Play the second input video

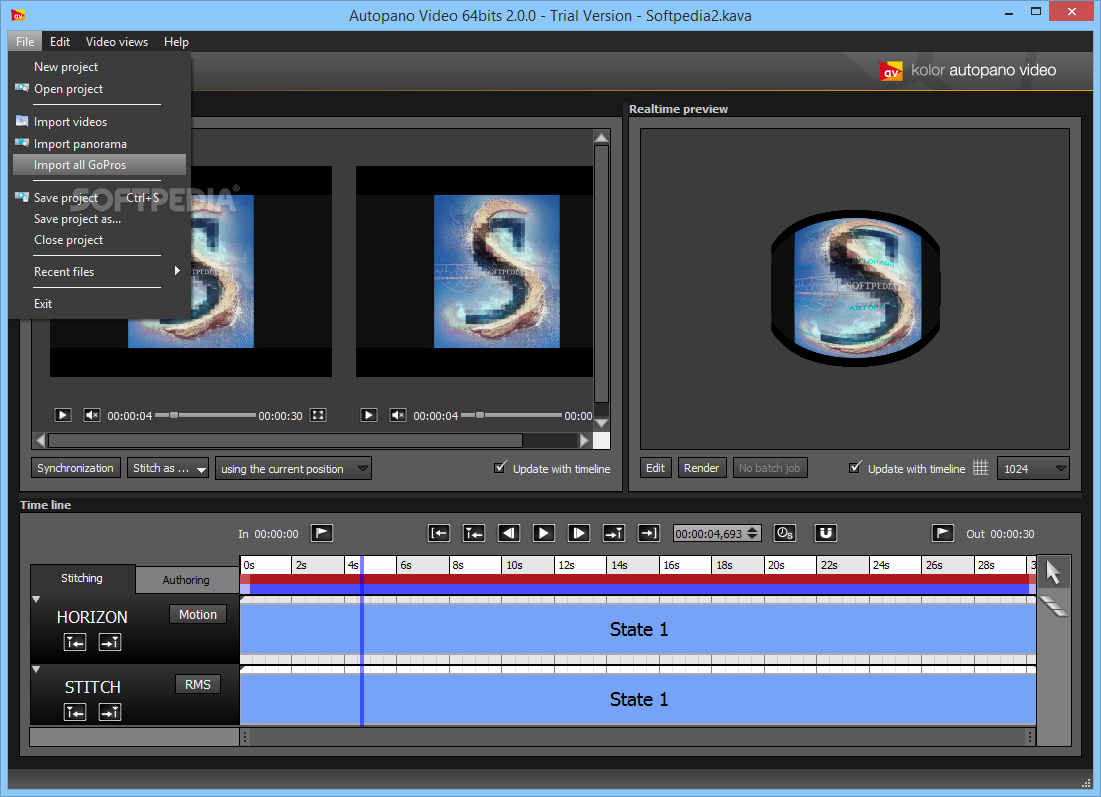point(369,415)
